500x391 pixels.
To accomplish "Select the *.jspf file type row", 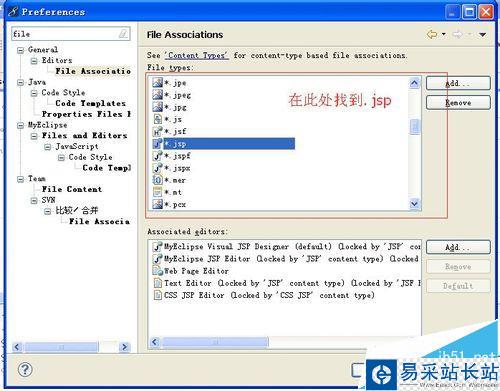I will tap(172, 156).
